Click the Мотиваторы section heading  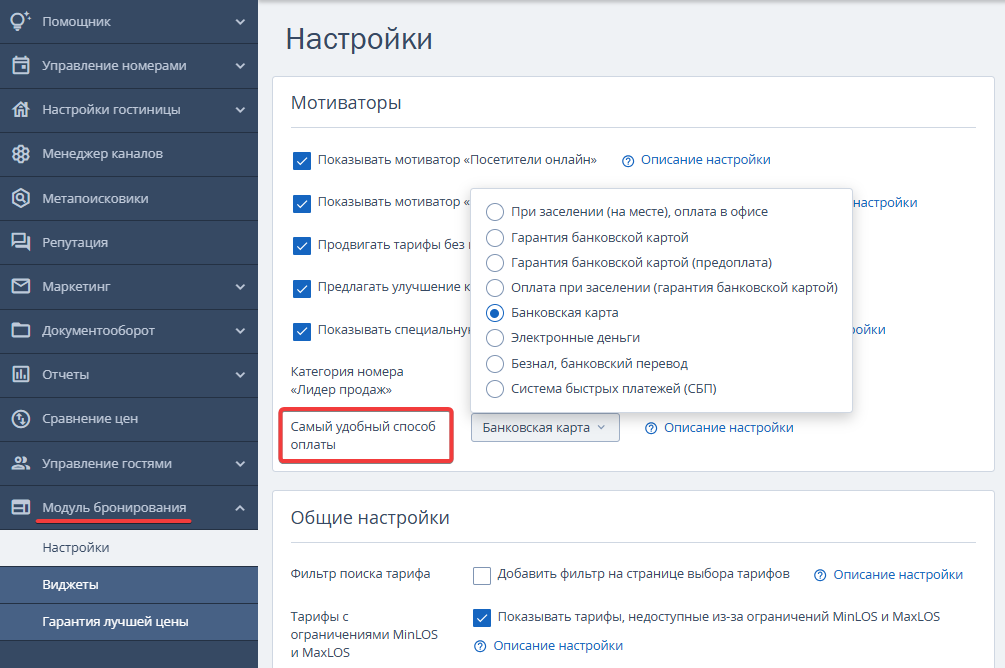pos(346,103)
